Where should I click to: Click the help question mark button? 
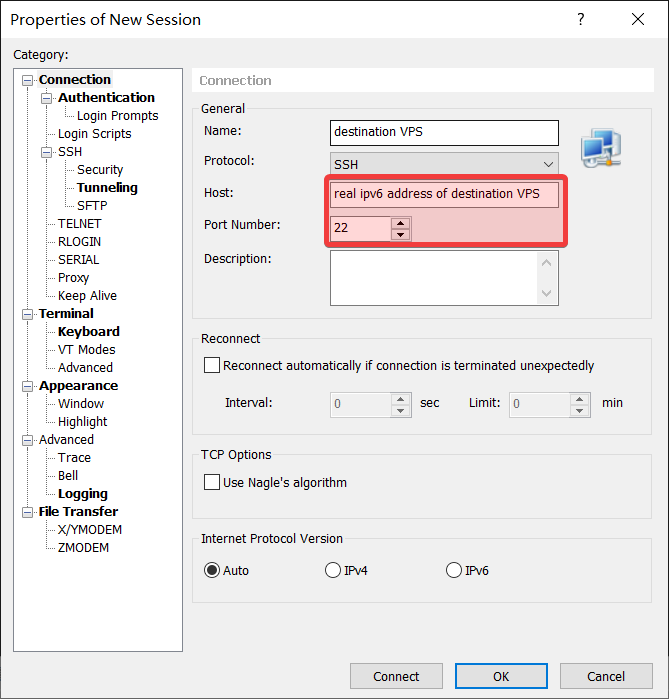point(582,20)
